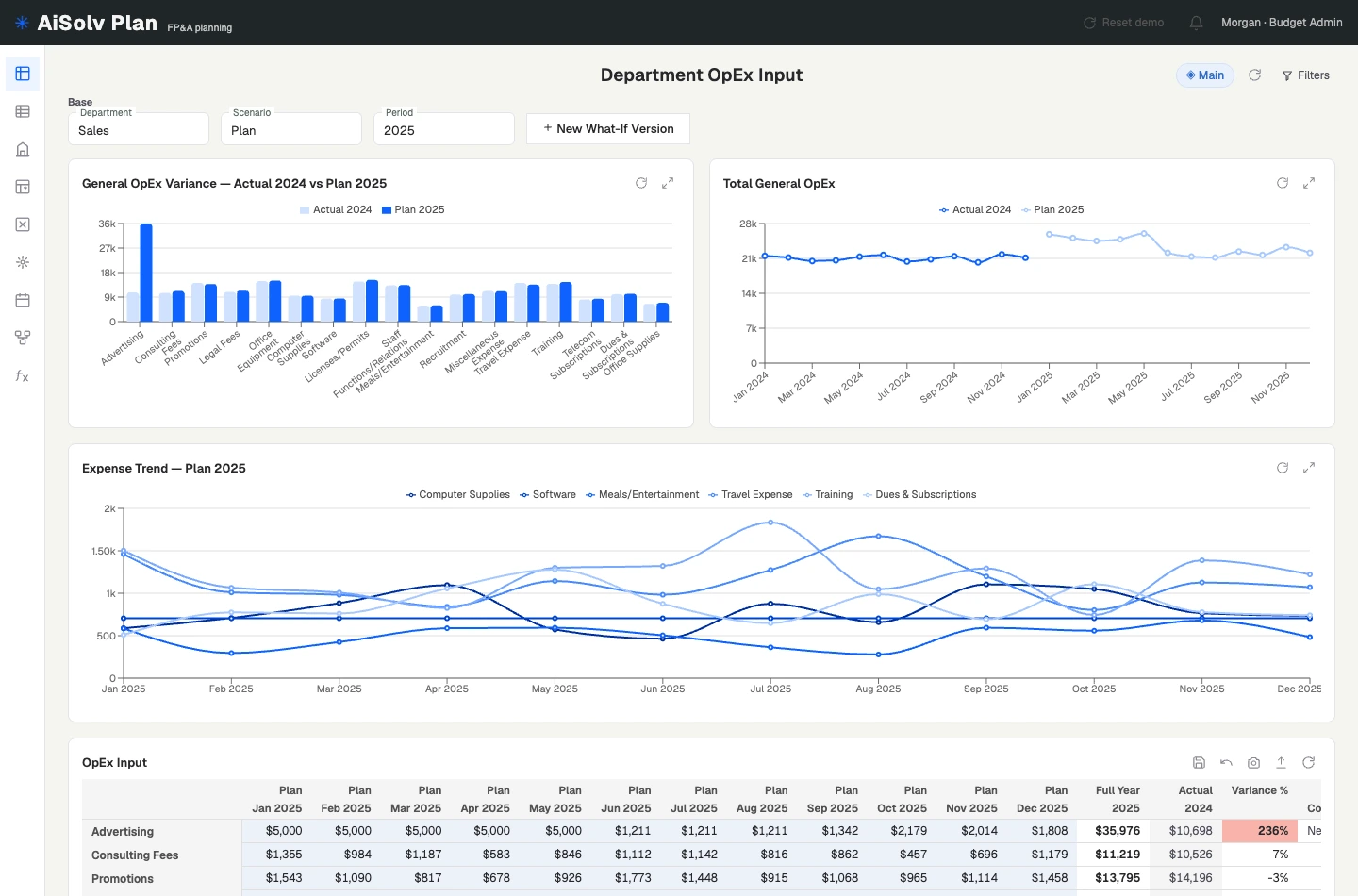Click the undo icon in OpEx Input

[x=1226, y=762]
